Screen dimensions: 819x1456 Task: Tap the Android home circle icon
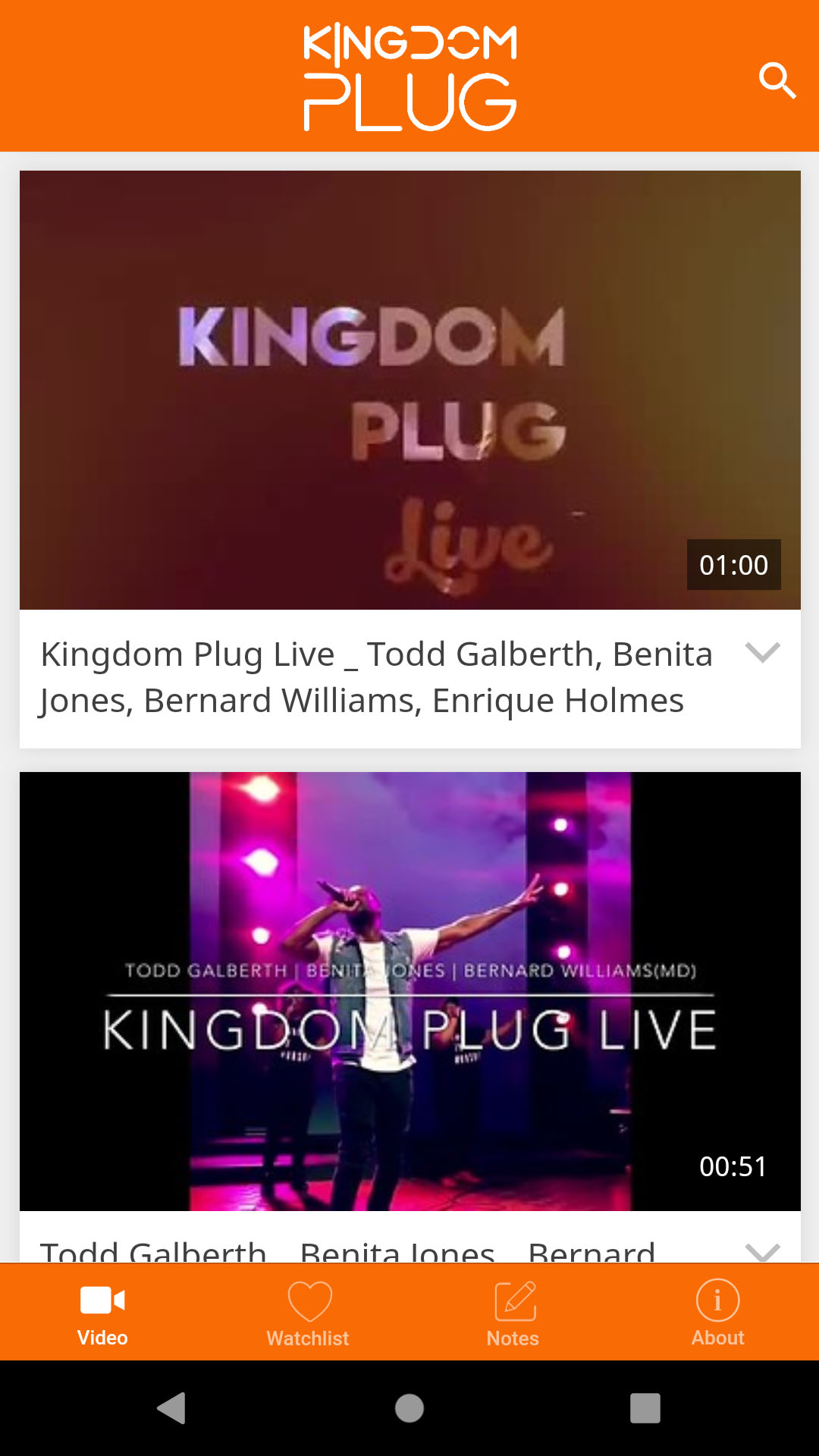(409, 1408)
